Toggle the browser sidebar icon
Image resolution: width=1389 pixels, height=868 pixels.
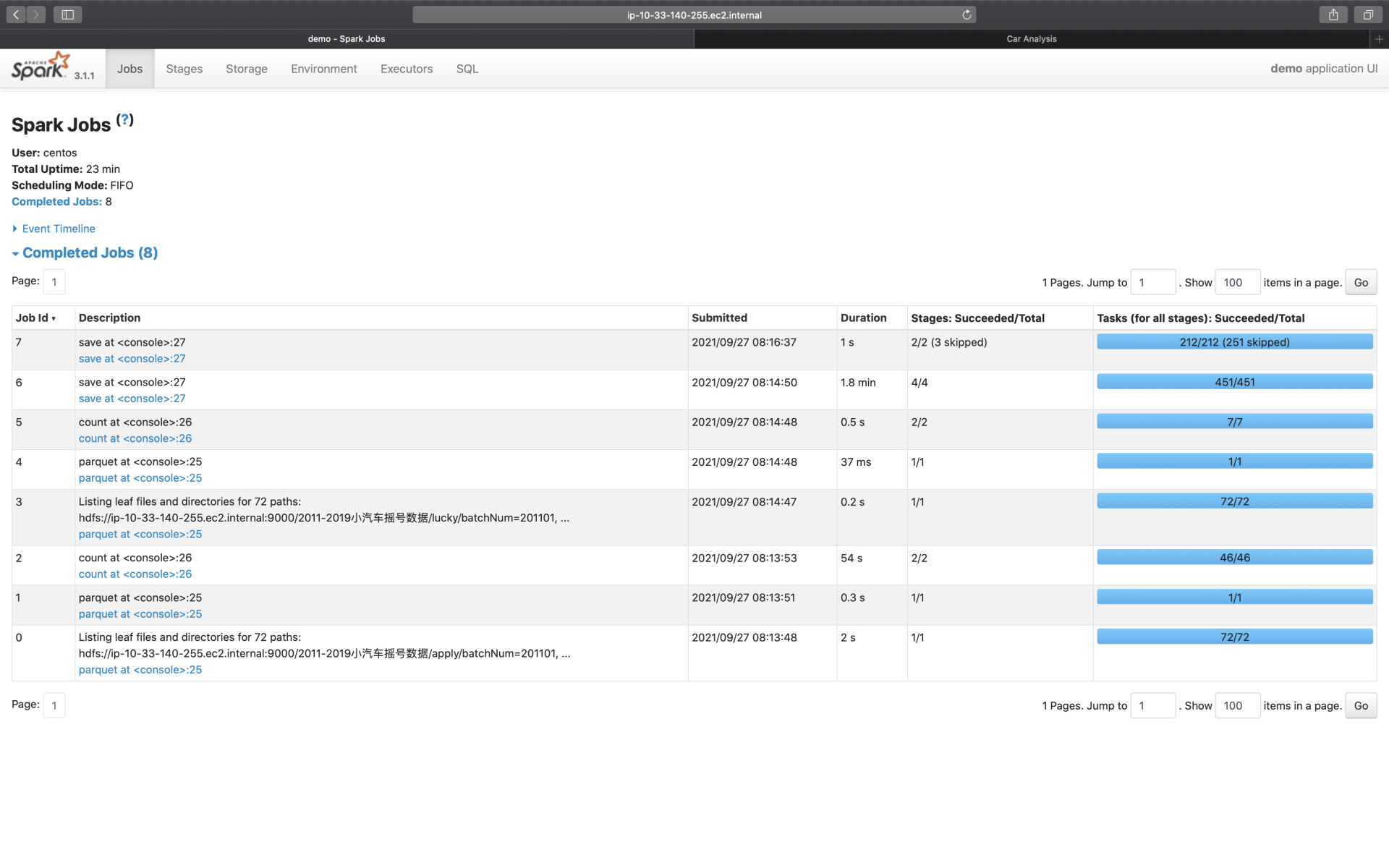(x=67, y=14)
